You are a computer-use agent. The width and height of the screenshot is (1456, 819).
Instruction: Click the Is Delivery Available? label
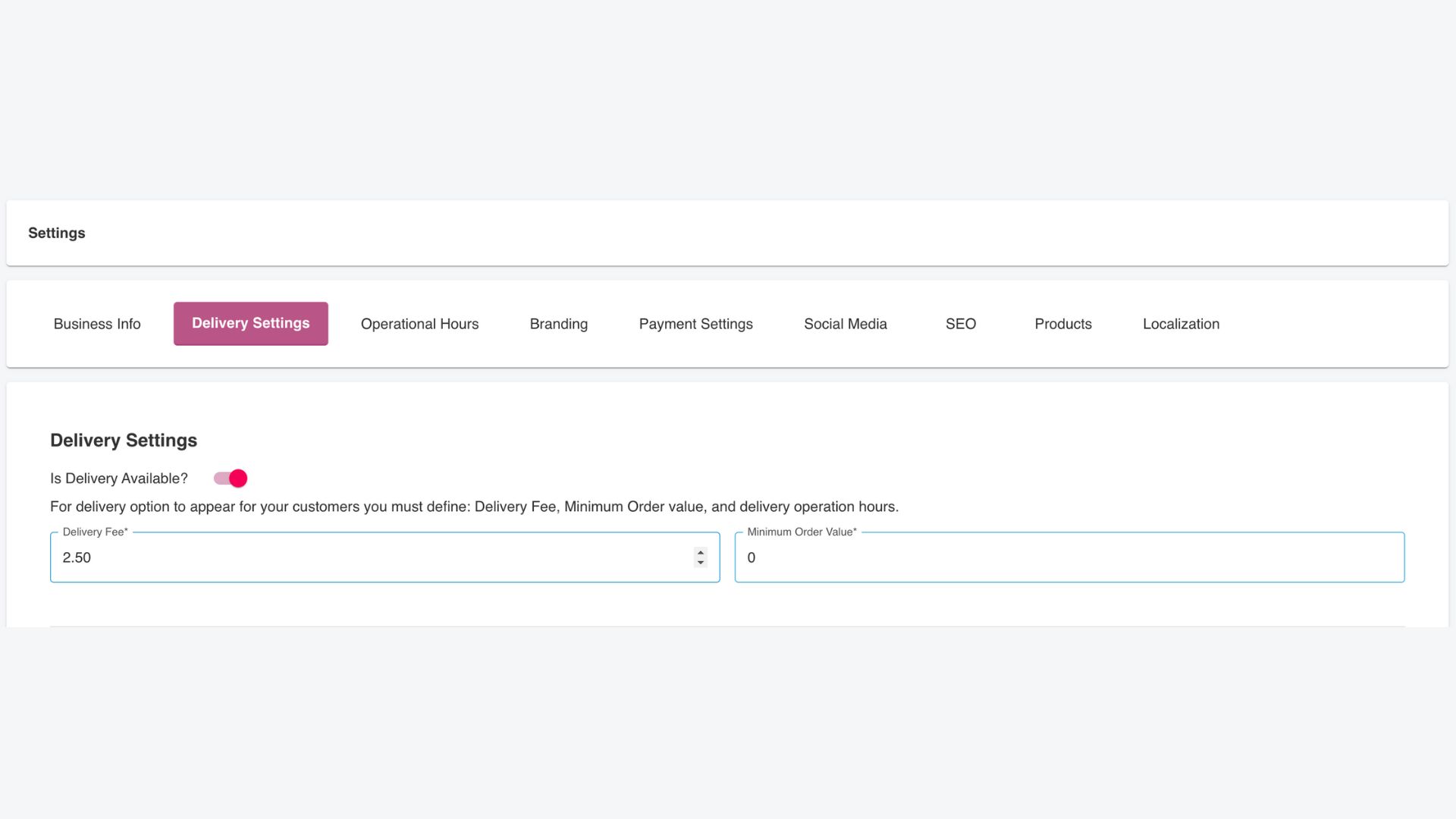click(x=118, y=479)
